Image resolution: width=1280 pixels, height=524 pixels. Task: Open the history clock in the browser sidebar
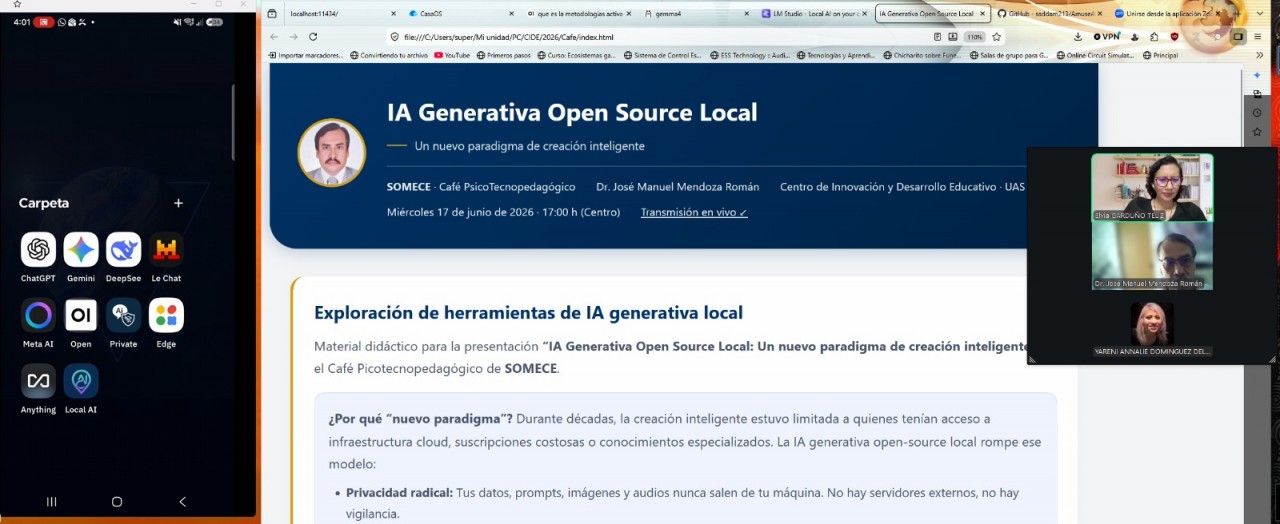(x=1257, y=112)
